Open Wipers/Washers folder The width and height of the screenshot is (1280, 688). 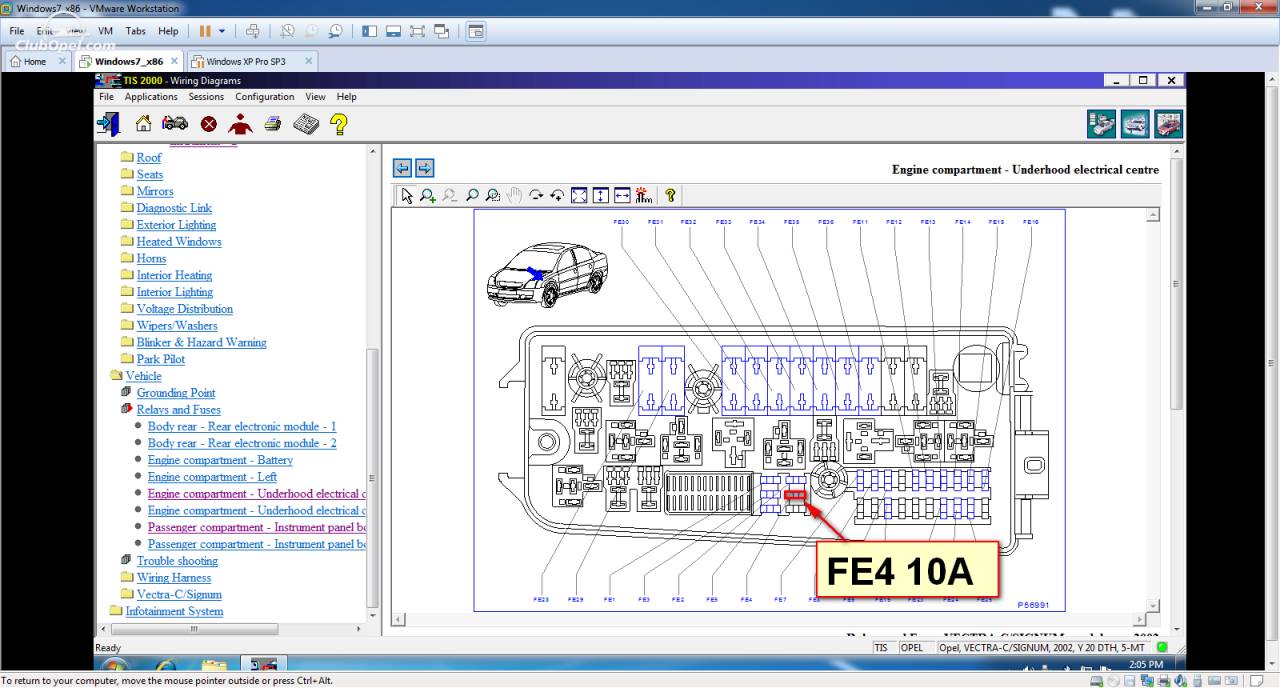(x=177, y=326)
